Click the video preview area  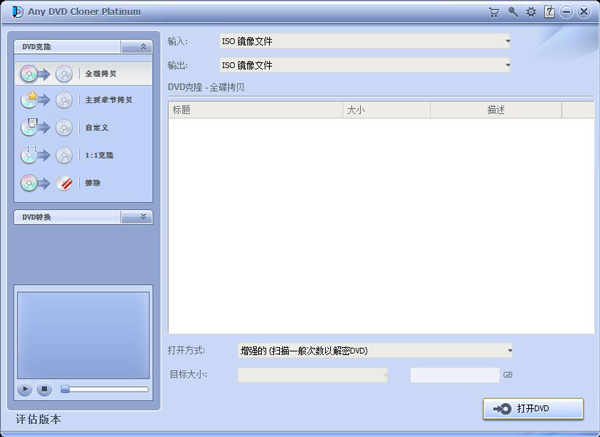point(83,335)
